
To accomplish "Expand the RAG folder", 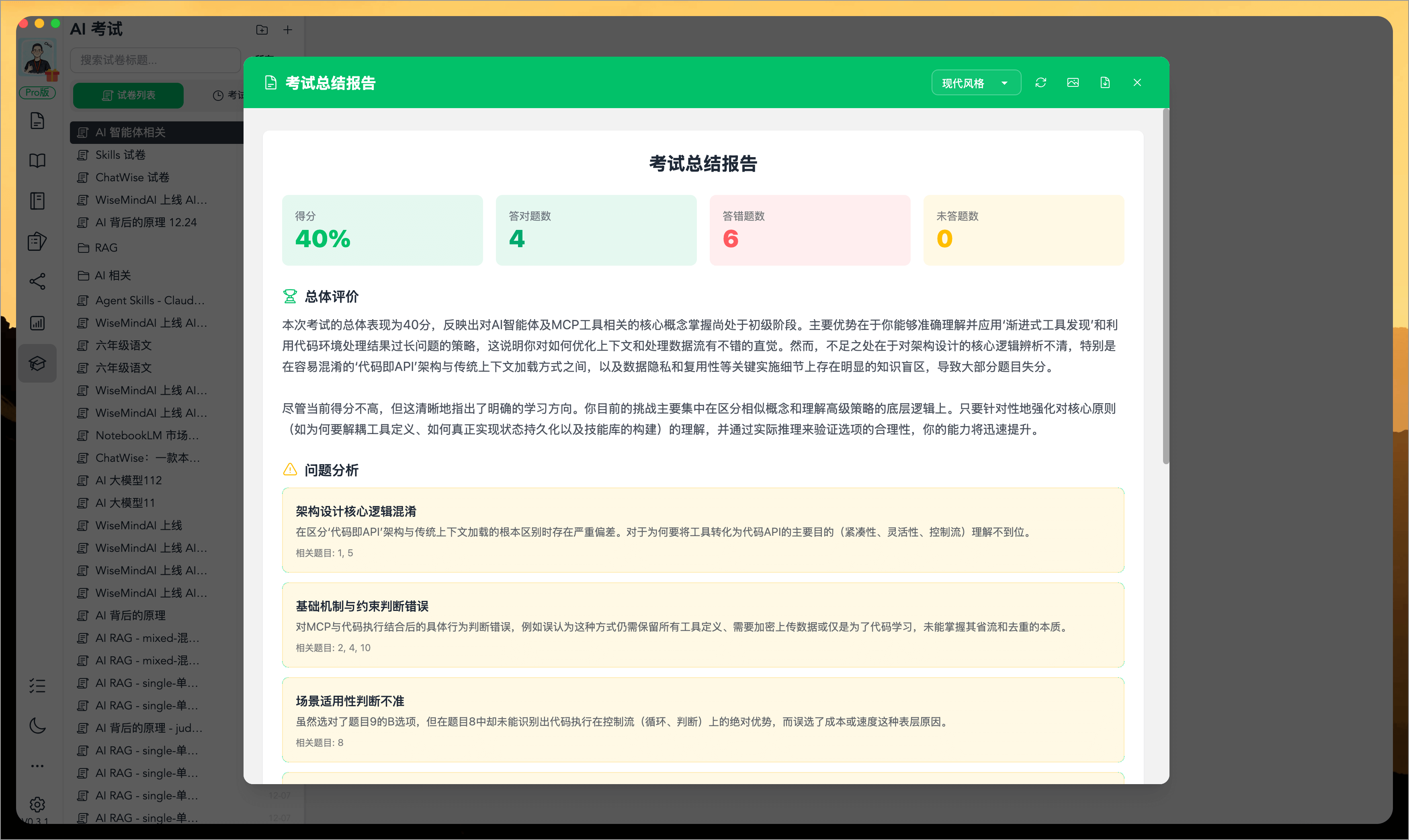I will tap(106, 247).
